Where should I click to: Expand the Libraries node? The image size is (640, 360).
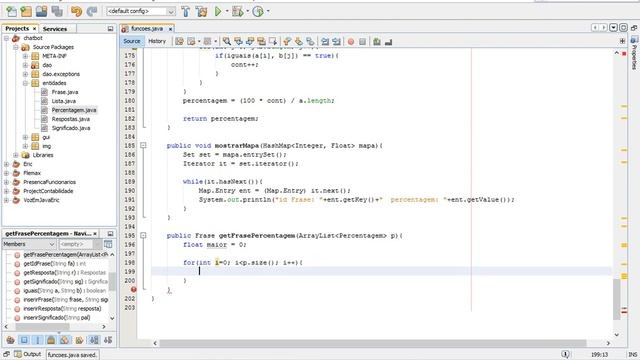16,155
